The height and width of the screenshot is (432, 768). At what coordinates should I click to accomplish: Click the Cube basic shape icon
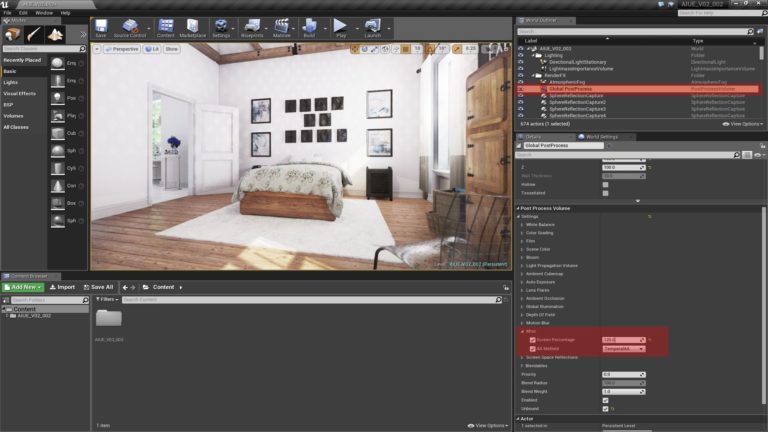57,133
